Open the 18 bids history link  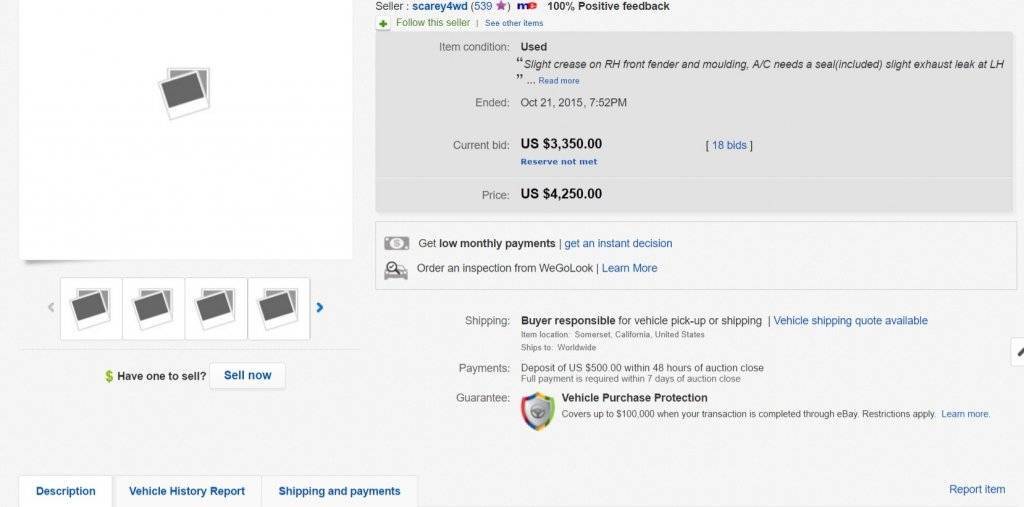(729, 145)
